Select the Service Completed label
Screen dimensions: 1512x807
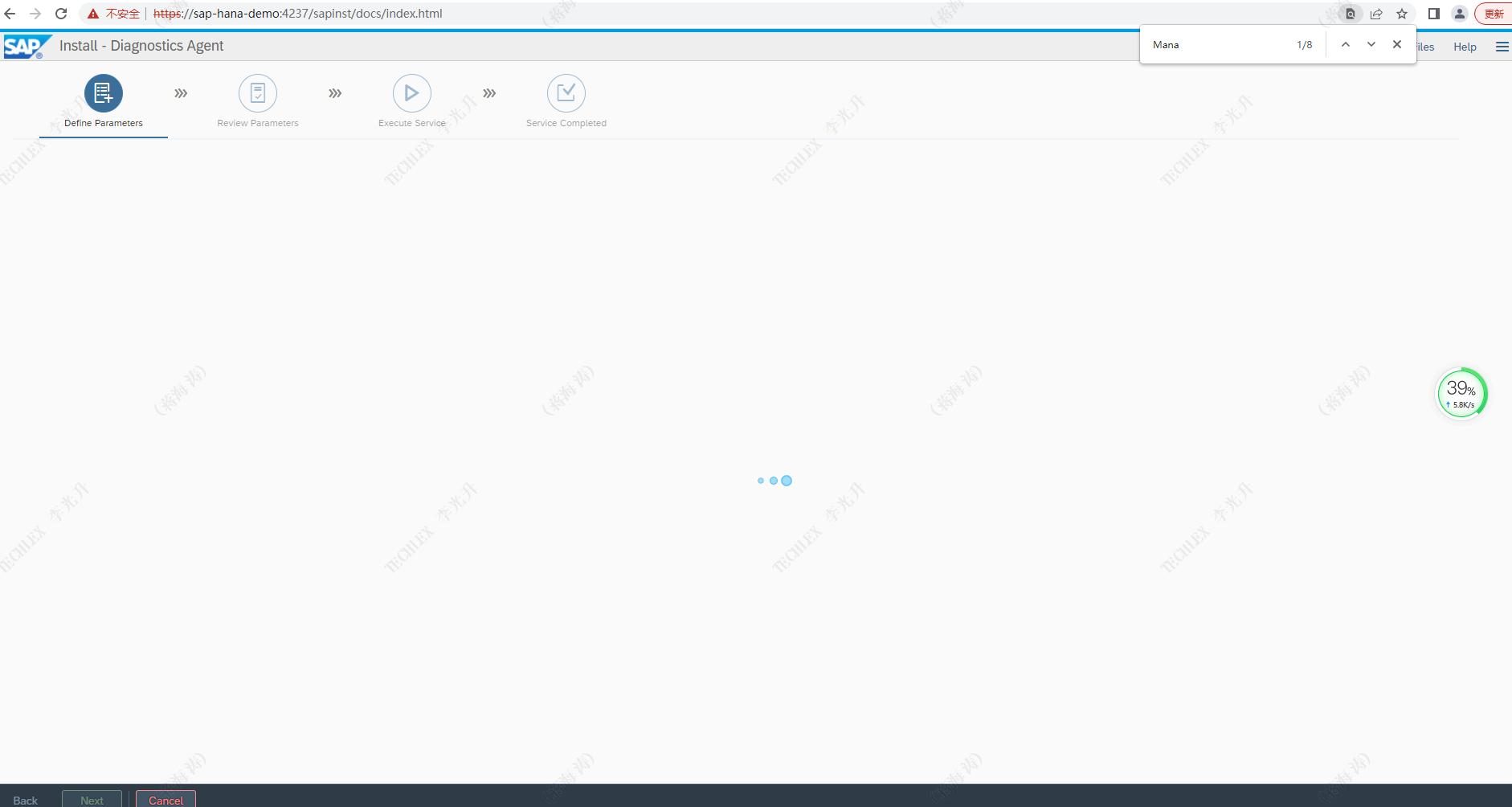click(566, 123)
